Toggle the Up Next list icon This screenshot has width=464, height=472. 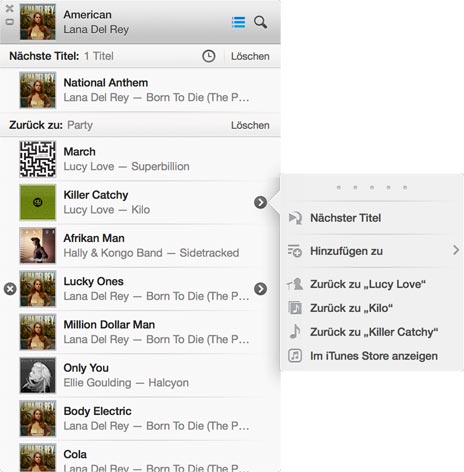click(x=239, y=23)
